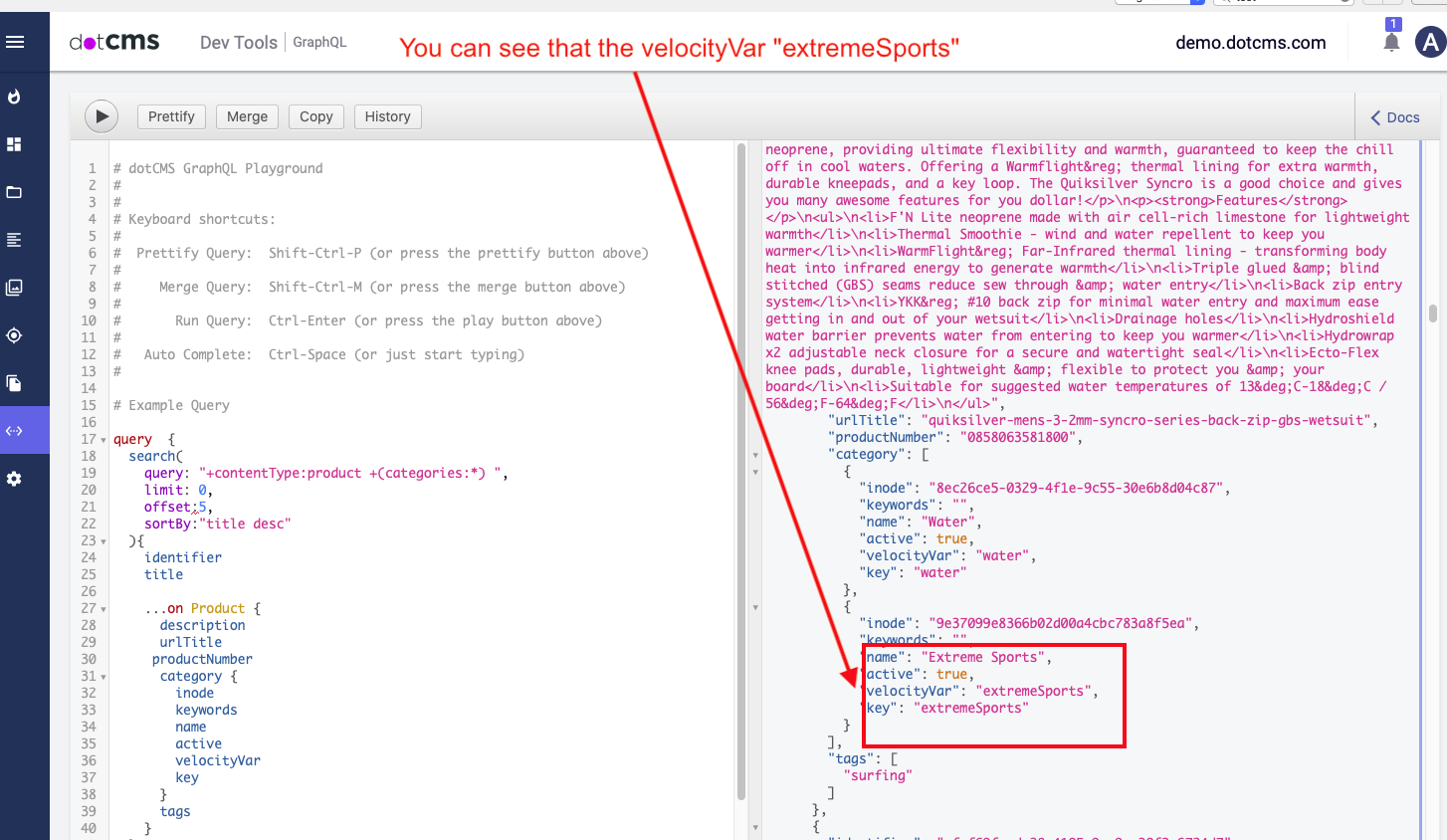The width and height of the screenshot is (1447, 840).
Task: Run the query with the play button
Action: coord(101,116)
